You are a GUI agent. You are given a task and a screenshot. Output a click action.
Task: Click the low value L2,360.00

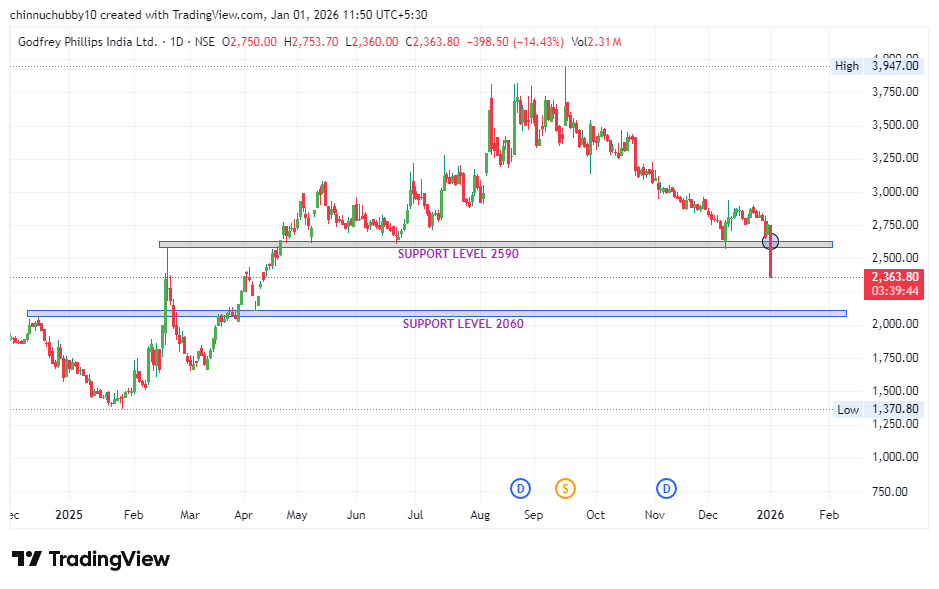371,42
